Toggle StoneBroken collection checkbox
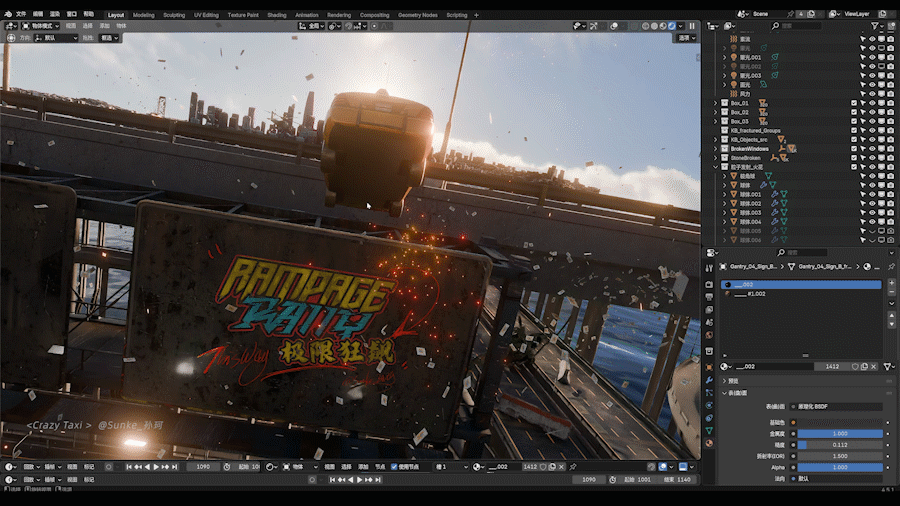The width and height of the screenshot is (900, 506). tap(854, 158)
